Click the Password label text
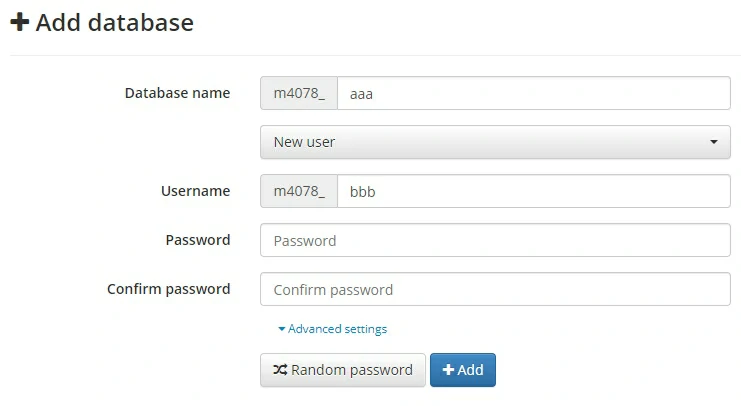Image resolution: width=741 pixels, height=406 pixels. click(197, 240)
